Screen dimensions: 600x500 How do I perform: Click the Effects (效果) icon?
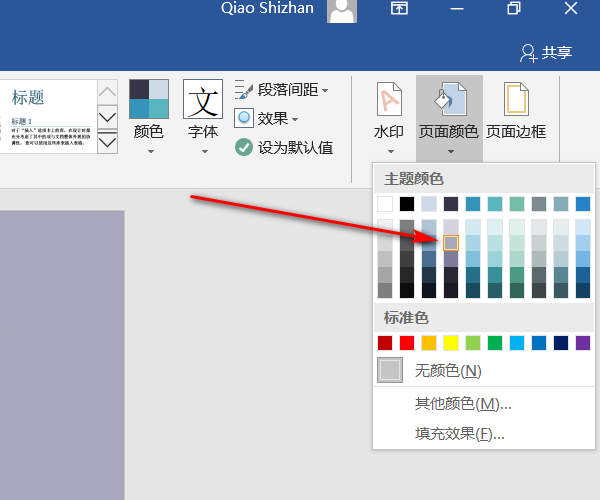(245, 118)
